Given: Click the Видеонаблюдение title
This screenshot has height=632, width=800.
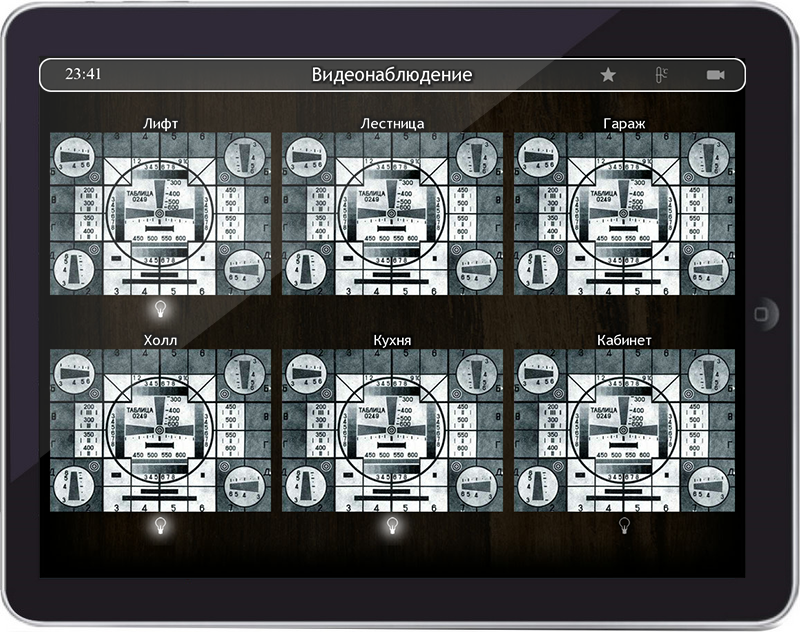Looking at the screenshot, I should pos(391,75).
